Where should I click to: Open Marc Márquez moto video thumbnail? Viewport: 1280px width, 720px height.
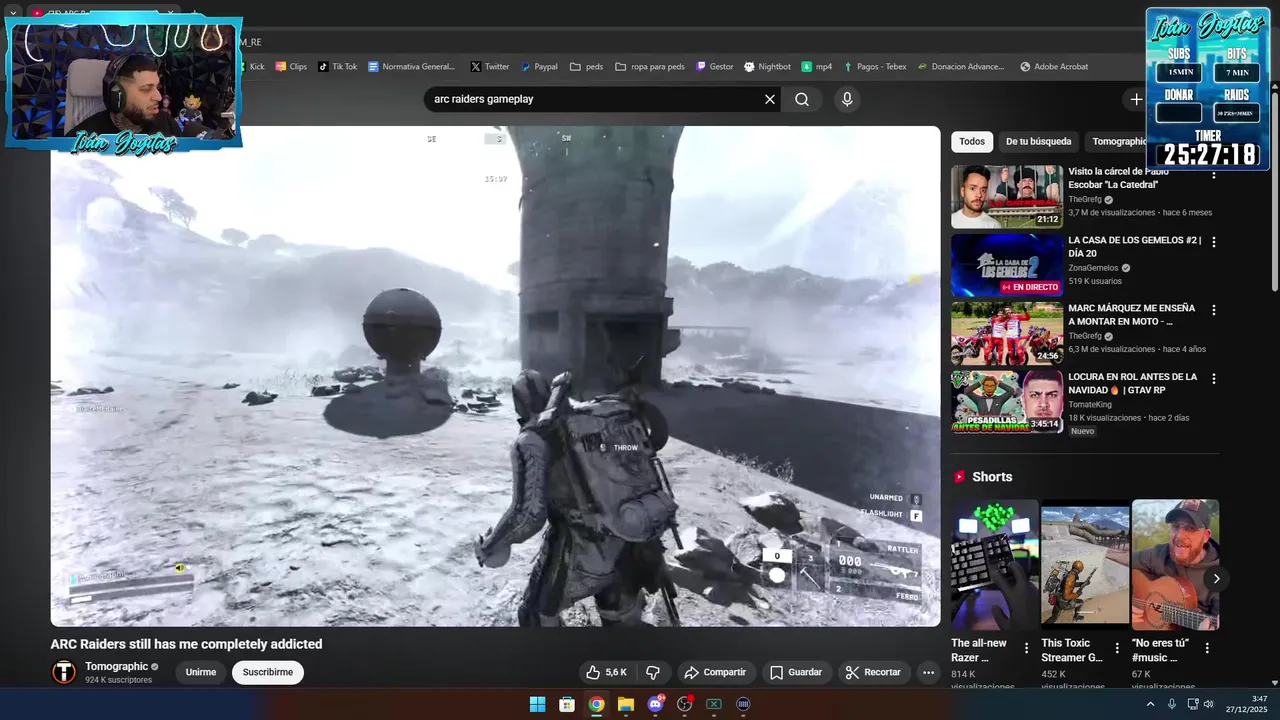pyautogui.click(x=1007, y=334)
